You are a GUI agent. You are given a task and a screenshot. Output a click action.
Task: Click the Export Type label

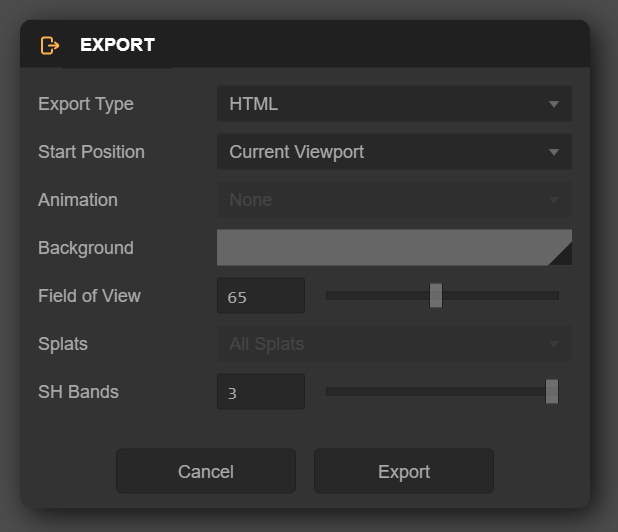click(x=86, y=104)
